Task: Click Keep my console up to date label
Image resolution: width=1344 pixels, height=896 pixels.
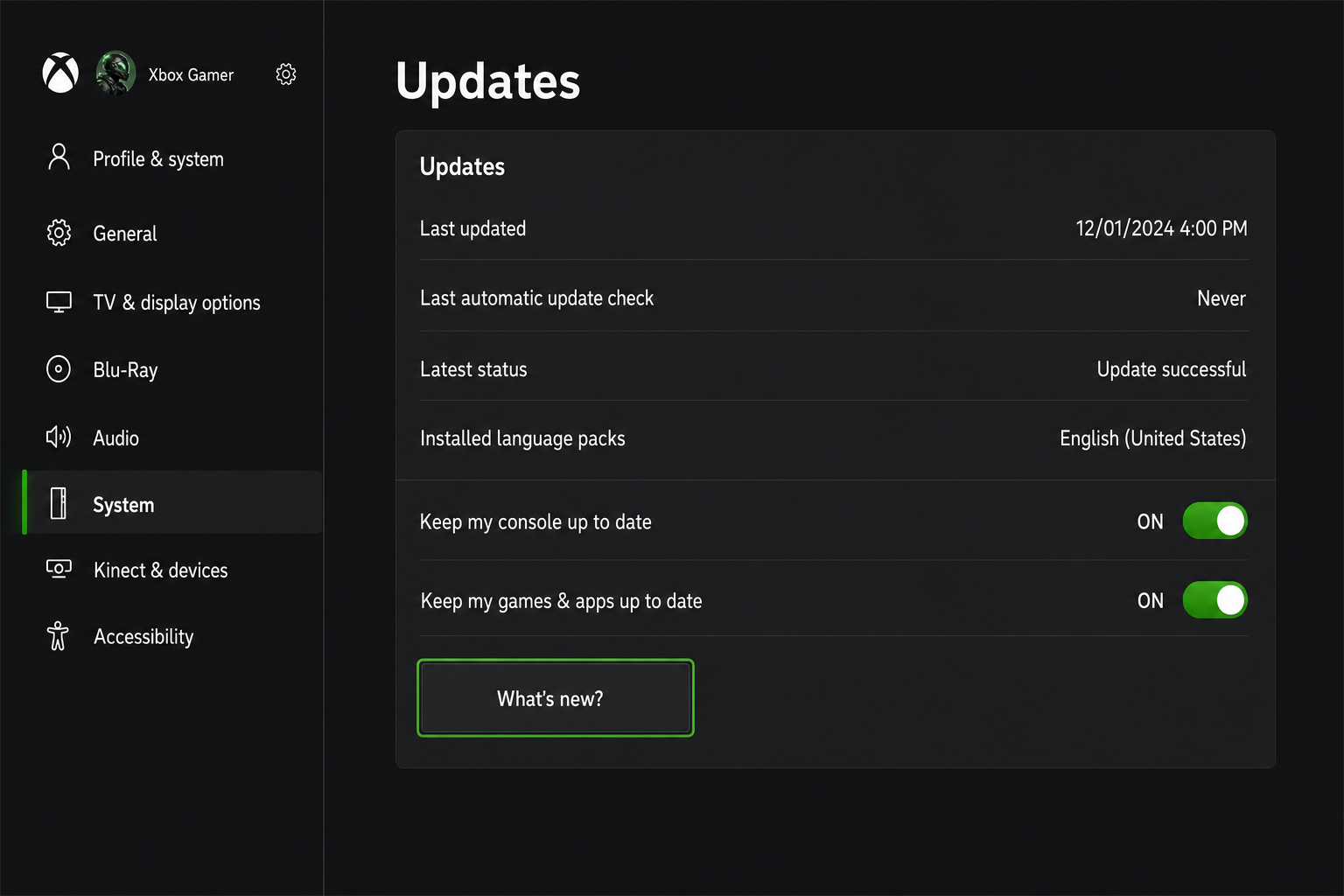Action: (535, 522)
